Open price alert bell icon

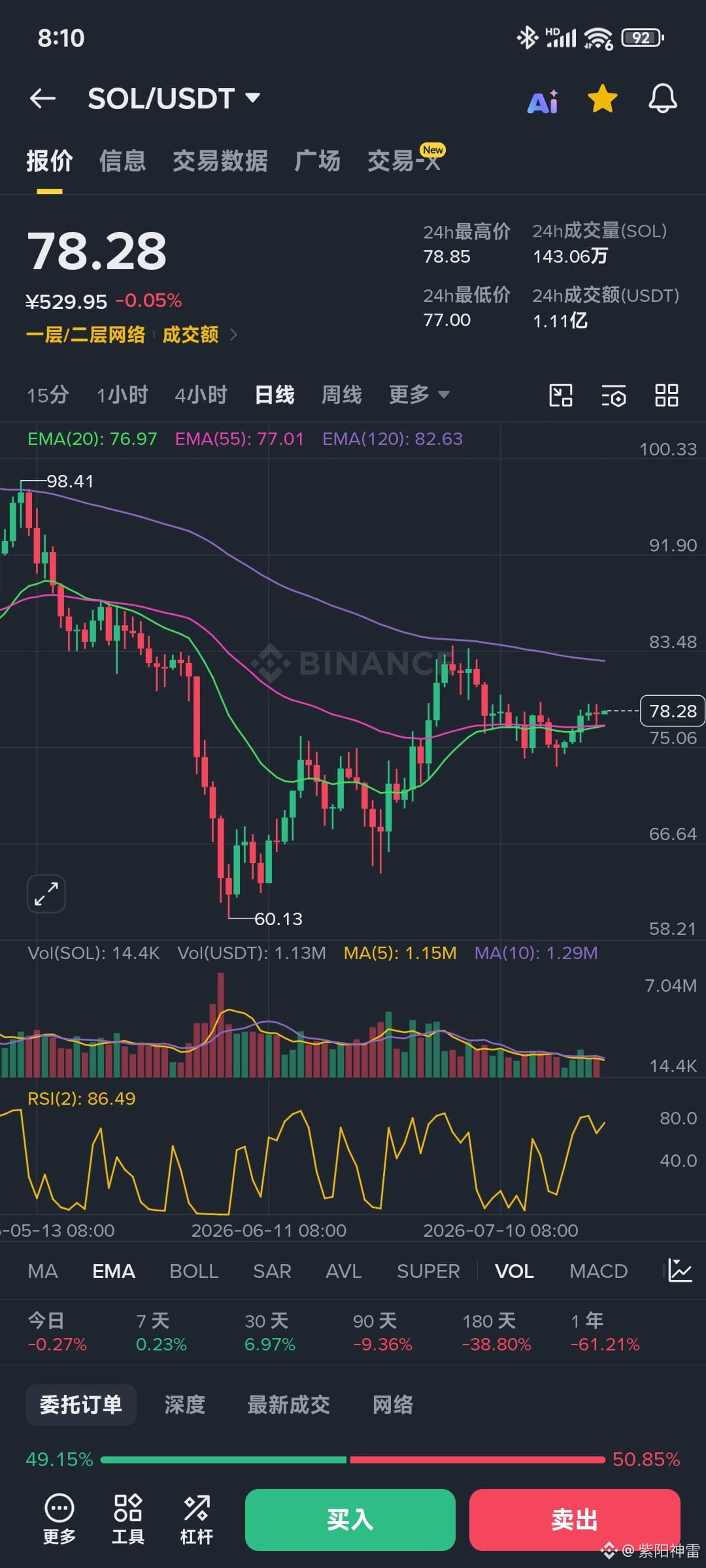tap(662, 99)
